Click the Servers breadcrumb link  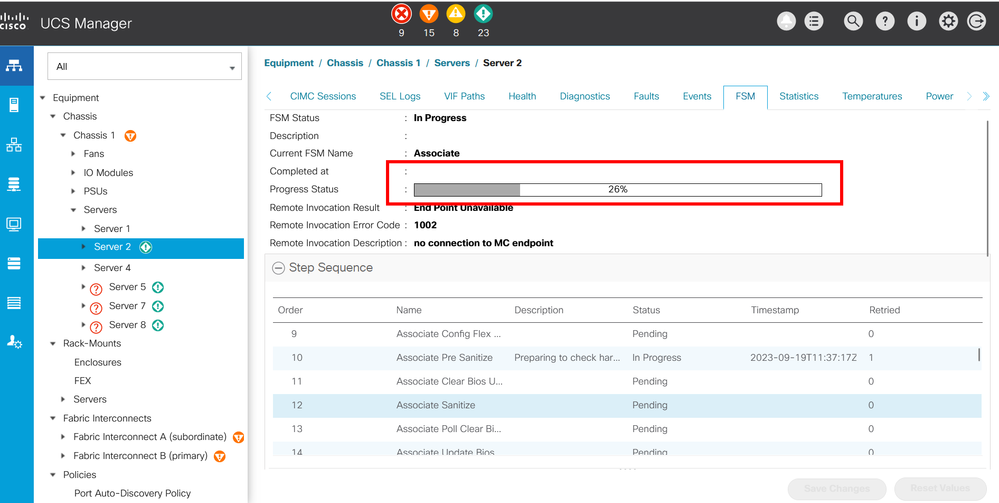click(x=452, y=63)
